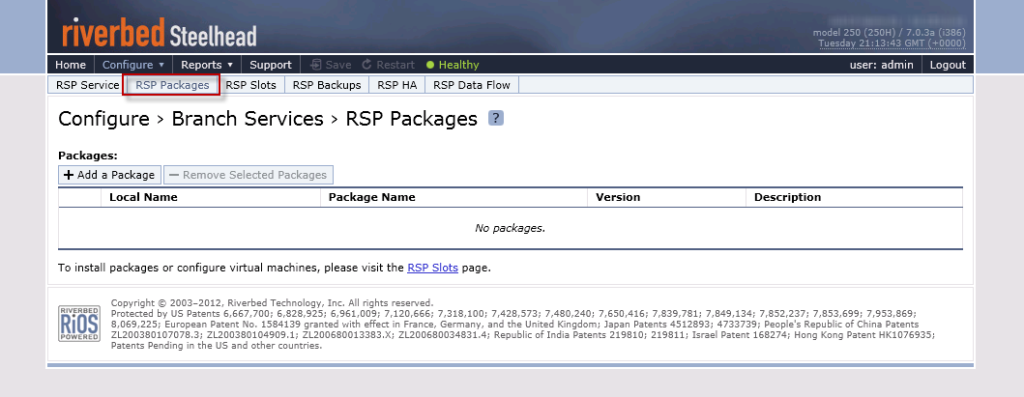Screen dimensions: 1024x397
Task: Click the model 250 (250H) version text
Action: click(x=889, y=33)
